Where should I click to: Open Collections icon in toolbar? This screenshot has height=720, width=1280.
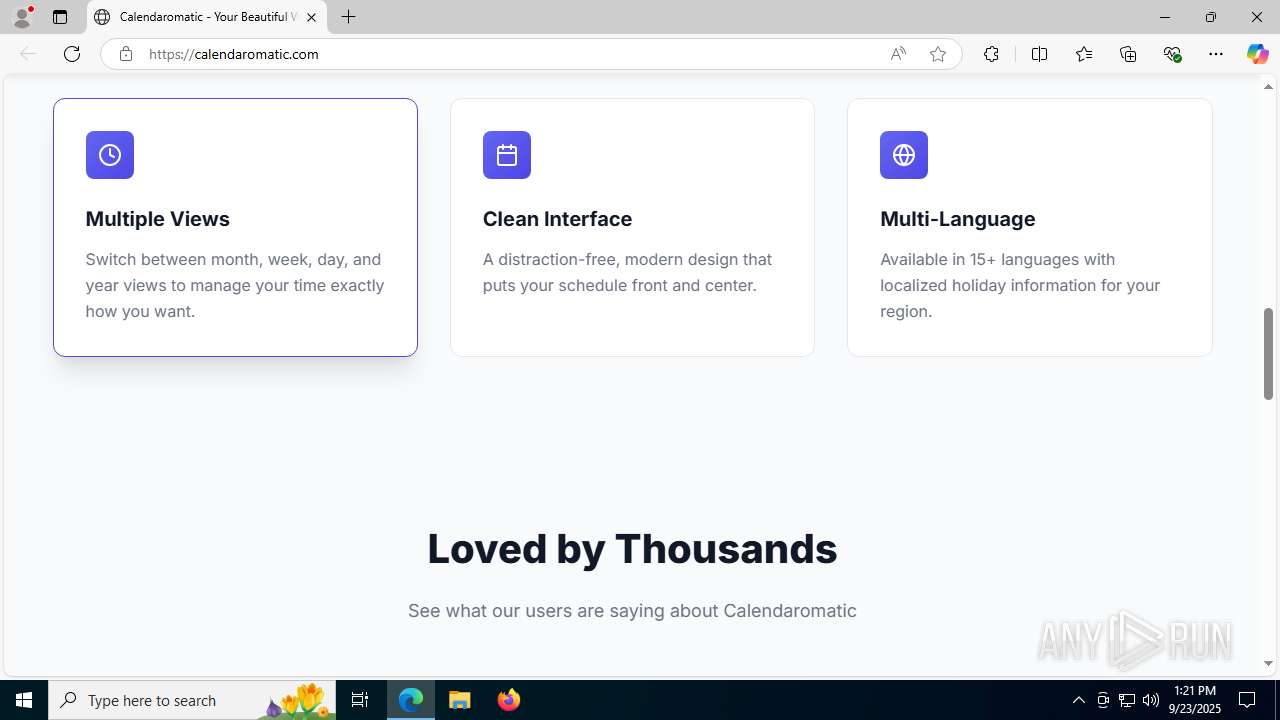1128,54
